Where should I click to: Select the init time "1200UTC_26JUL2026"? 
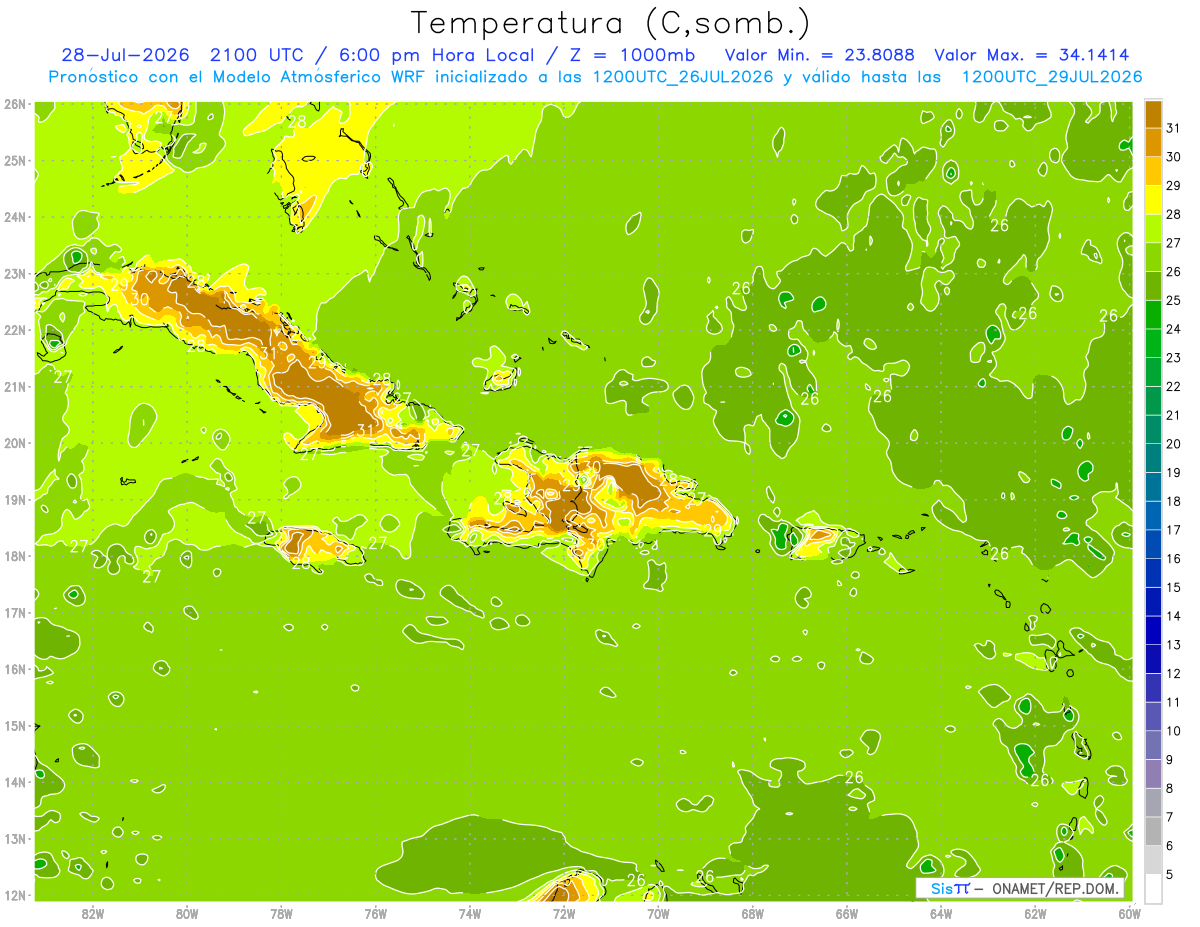[683, 76]
